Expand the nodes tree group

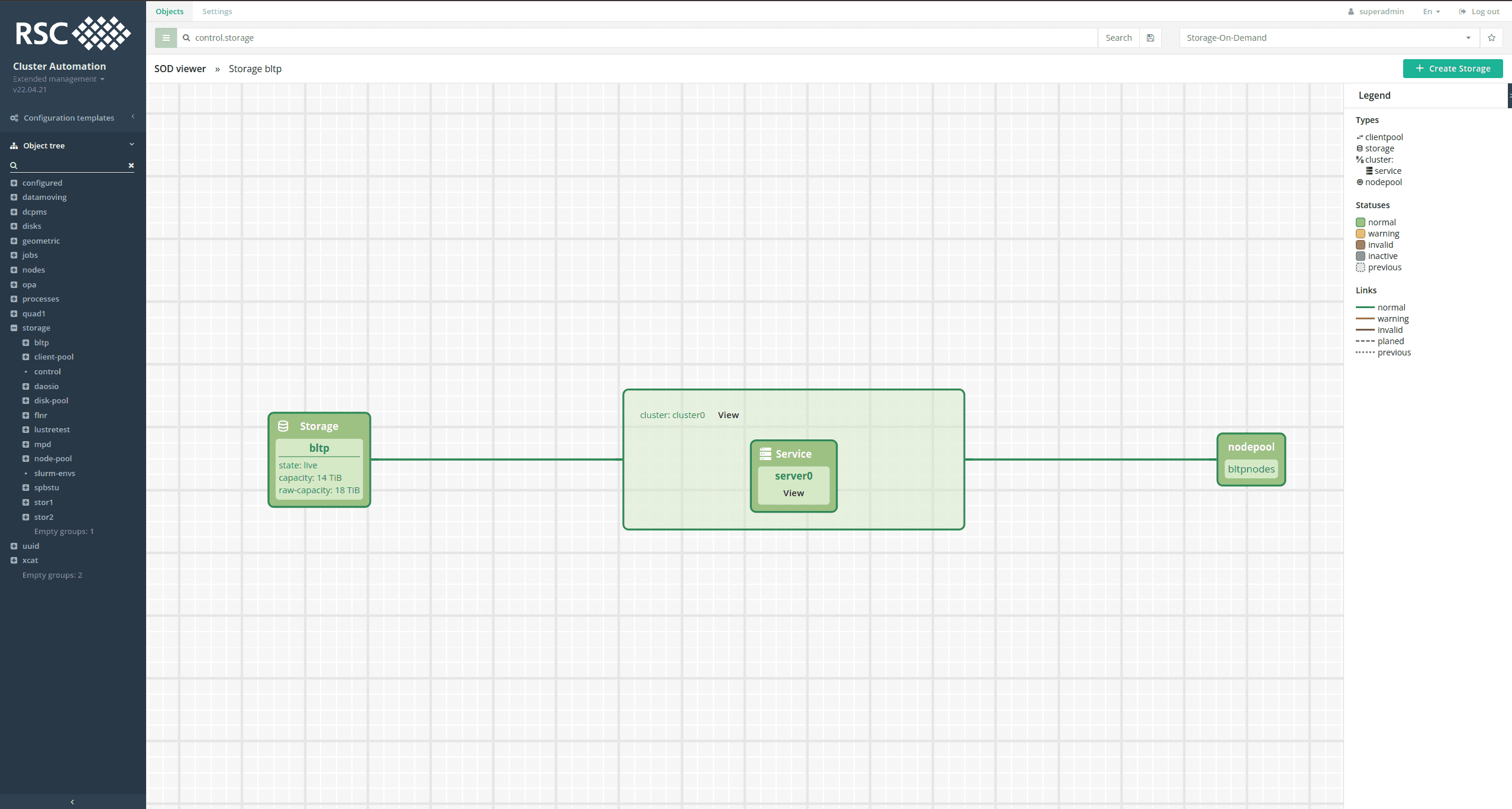[x=14, y=270]
